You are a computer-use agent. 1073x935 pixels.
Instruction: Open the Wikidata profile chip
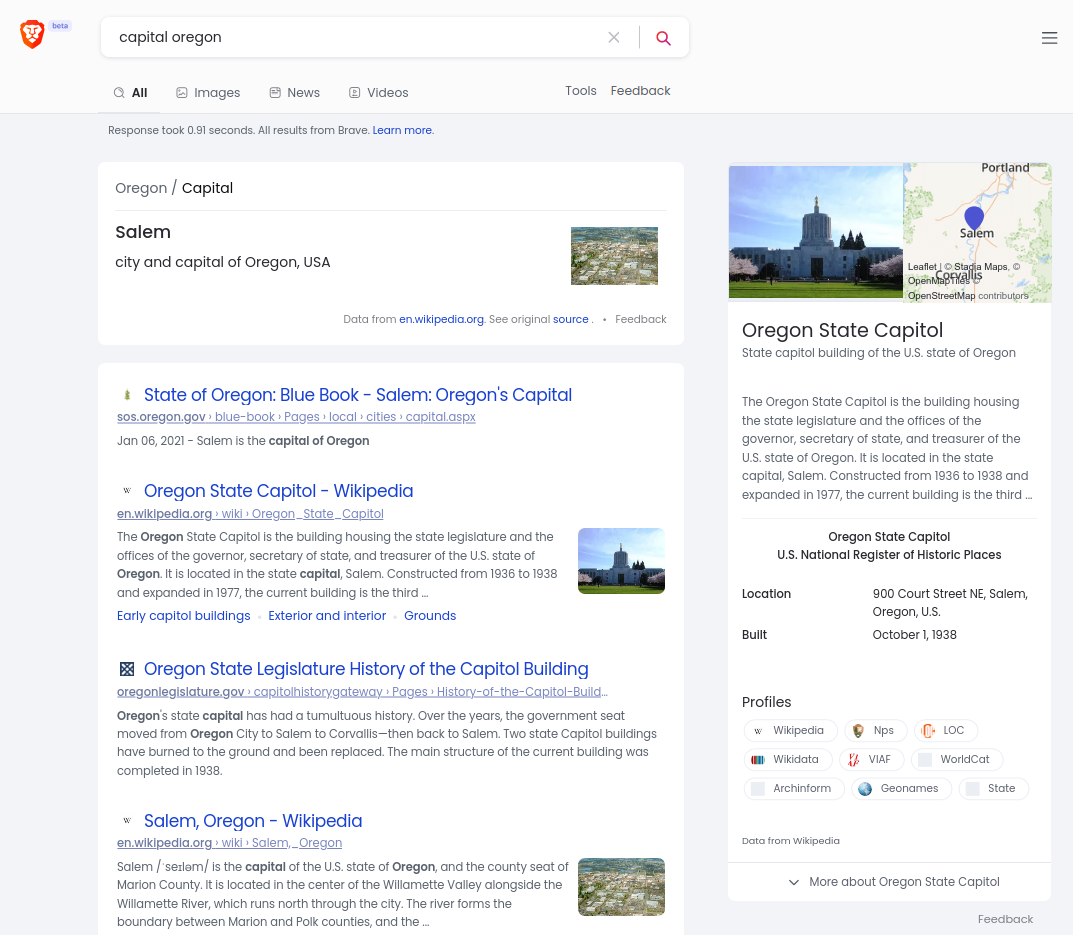(x=788, y=759)
